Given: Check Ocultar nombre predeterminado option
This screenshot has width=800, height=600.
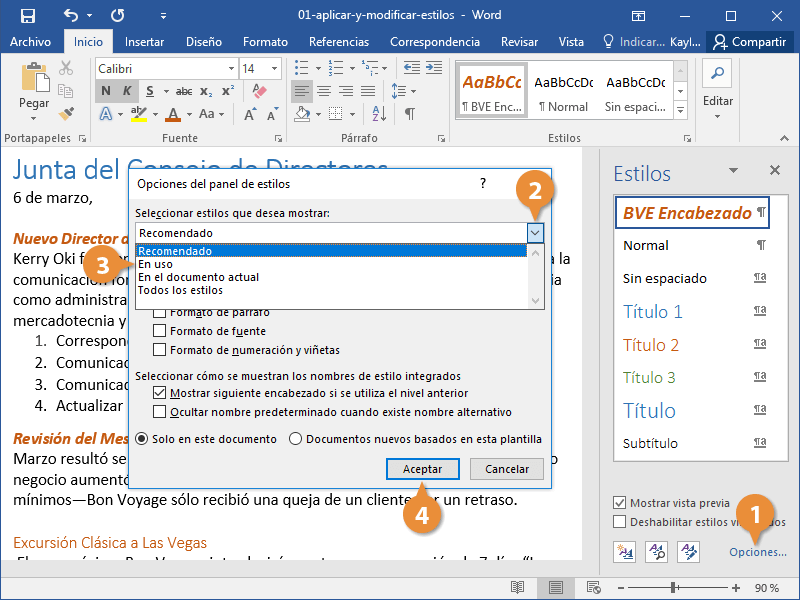Looking at the screenshot, I should 160,411.
